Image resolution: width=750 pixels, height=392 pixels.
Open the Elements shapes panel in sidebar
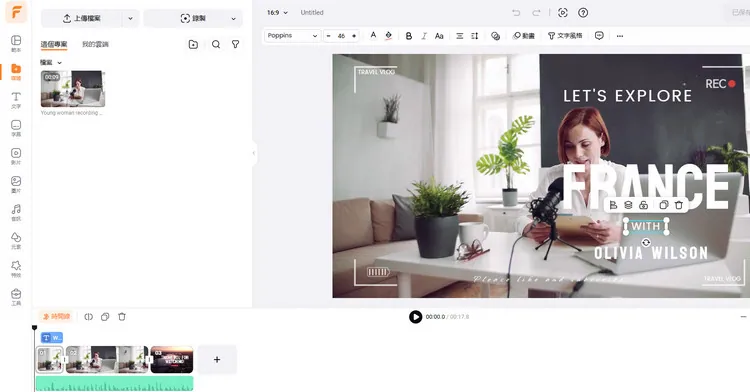coord(16,240)
